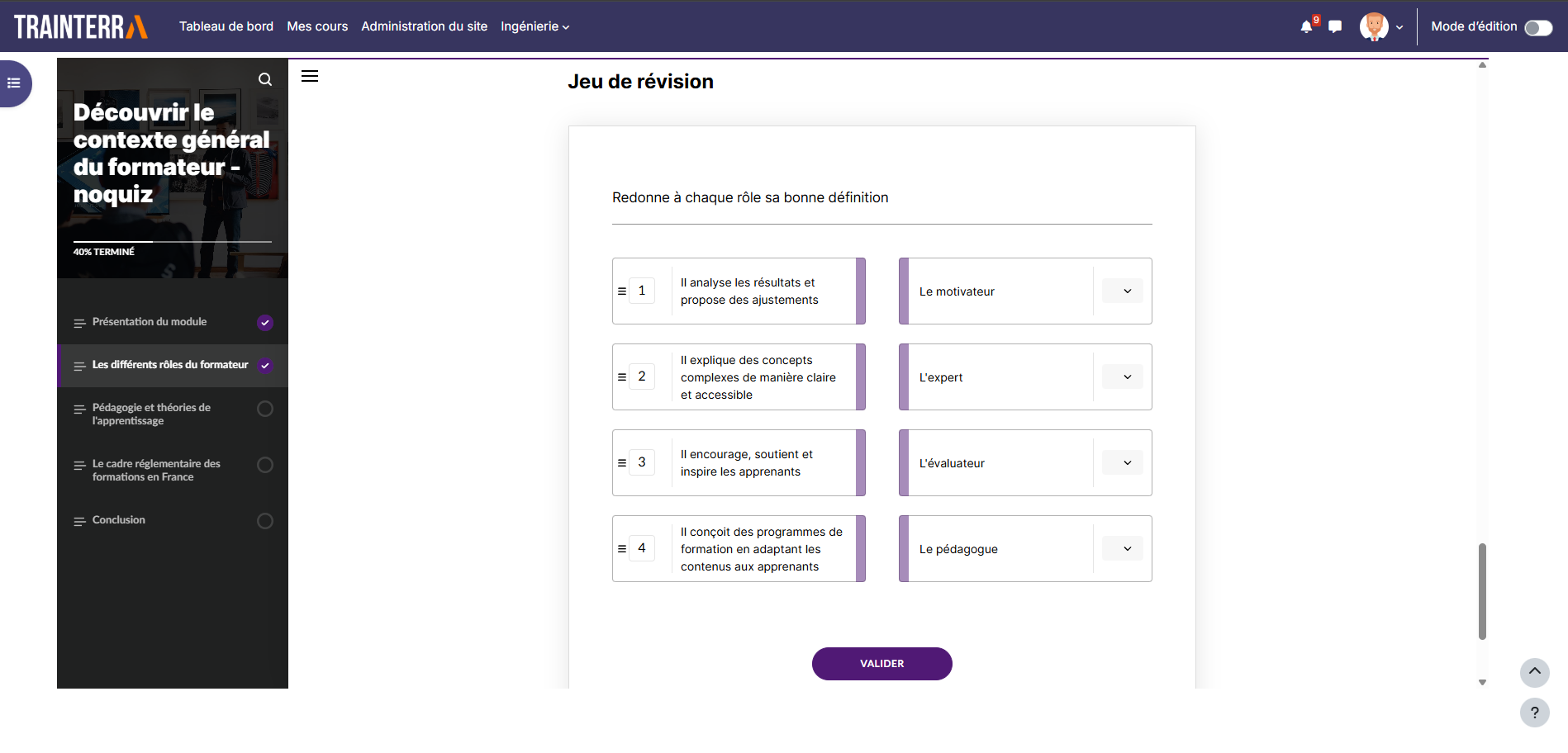Enable Mode d'édition toggle
Image resolution: width=1568 pixels, height=753 pixels.
(x=1539, y=27)
